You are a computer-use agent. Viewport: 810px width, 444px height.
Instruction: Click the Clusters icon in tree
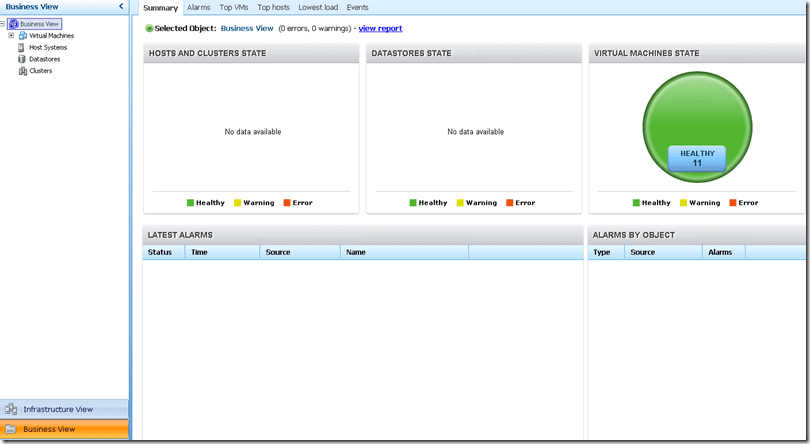(22, 71)
